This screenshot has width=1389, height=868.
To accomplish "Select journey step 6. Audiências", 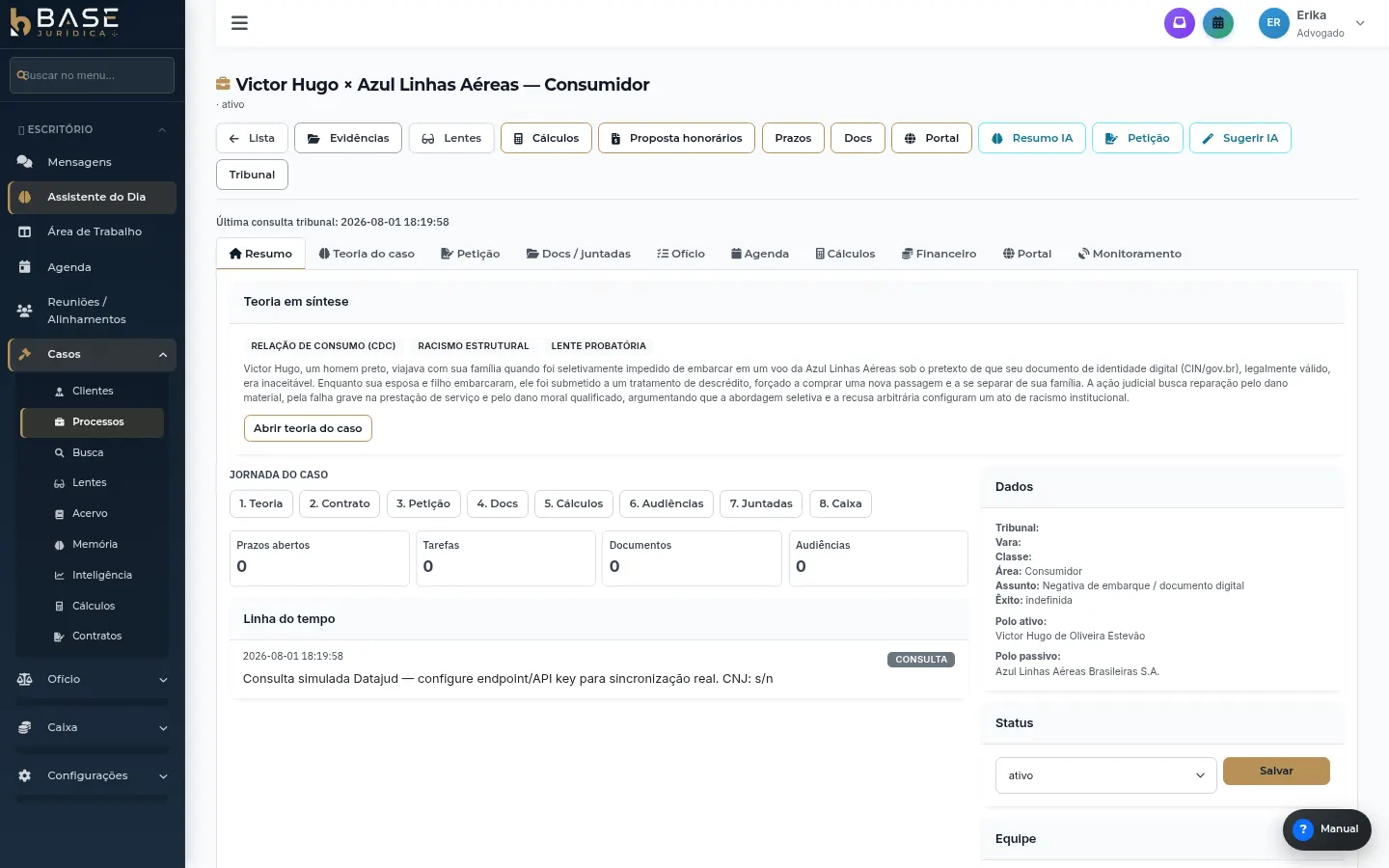I will coord(667,503).
